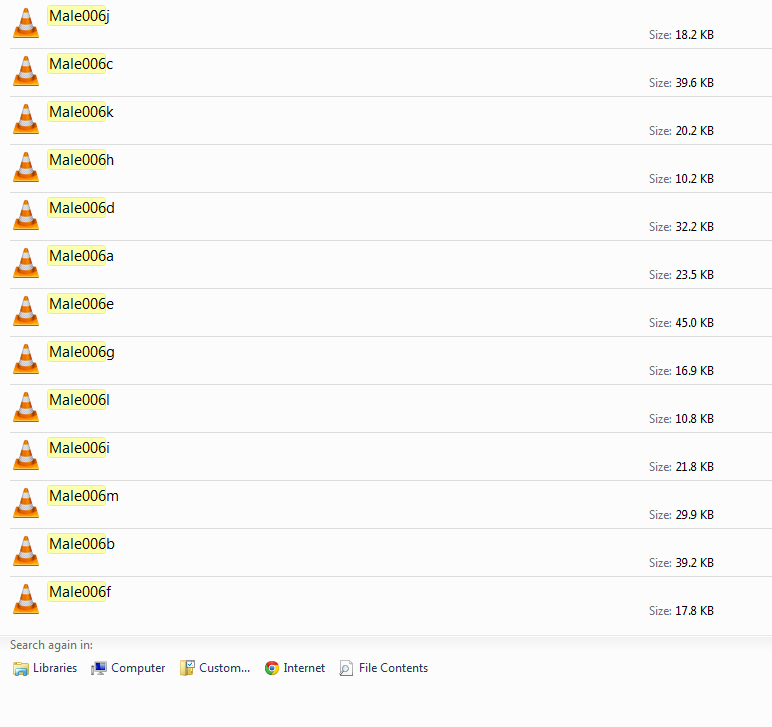
Task: Click the VLC cone icon for Male006h
Action: pyautogui.click(x=26, y=167)
